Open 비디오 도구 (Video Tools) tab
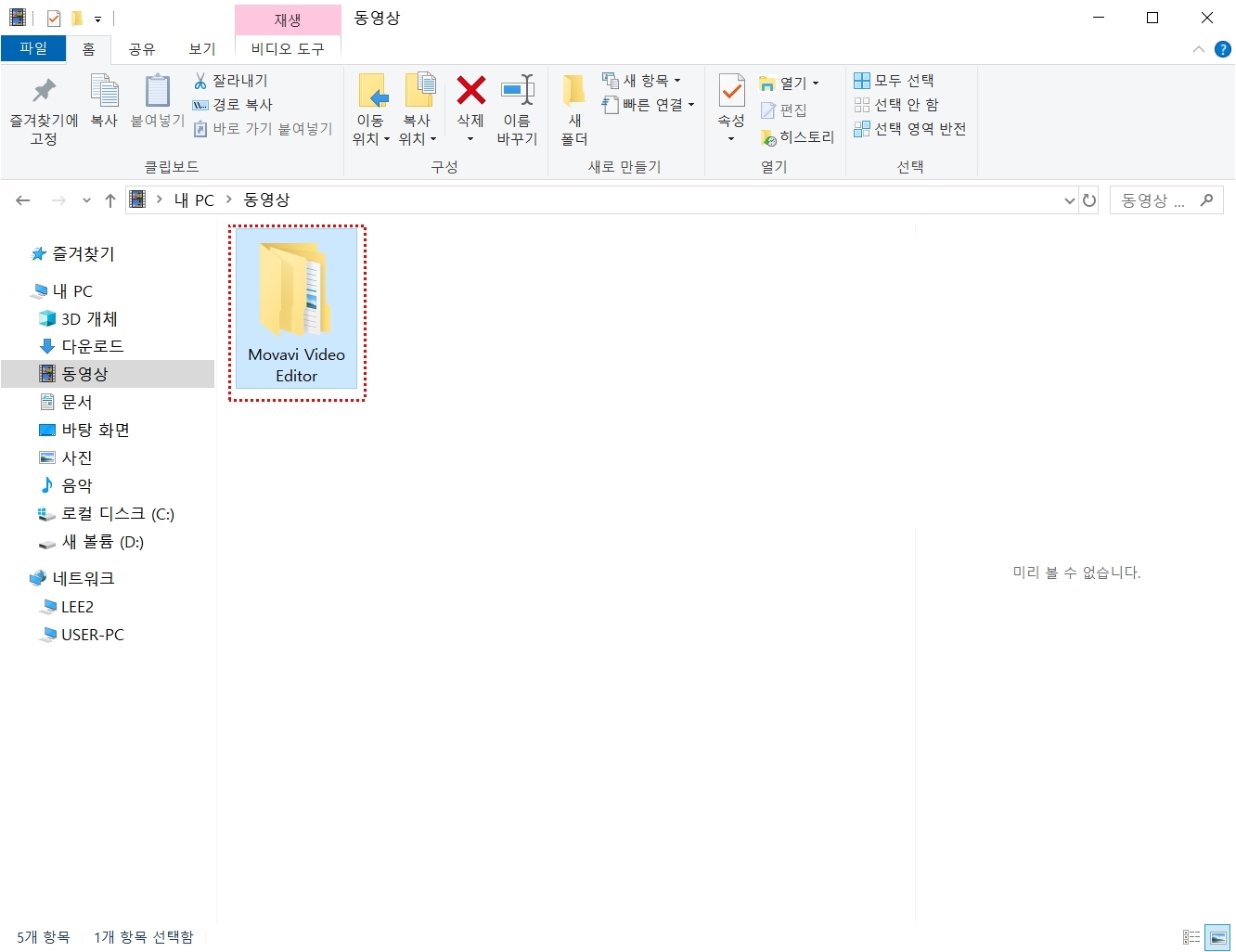 [288, 49]
